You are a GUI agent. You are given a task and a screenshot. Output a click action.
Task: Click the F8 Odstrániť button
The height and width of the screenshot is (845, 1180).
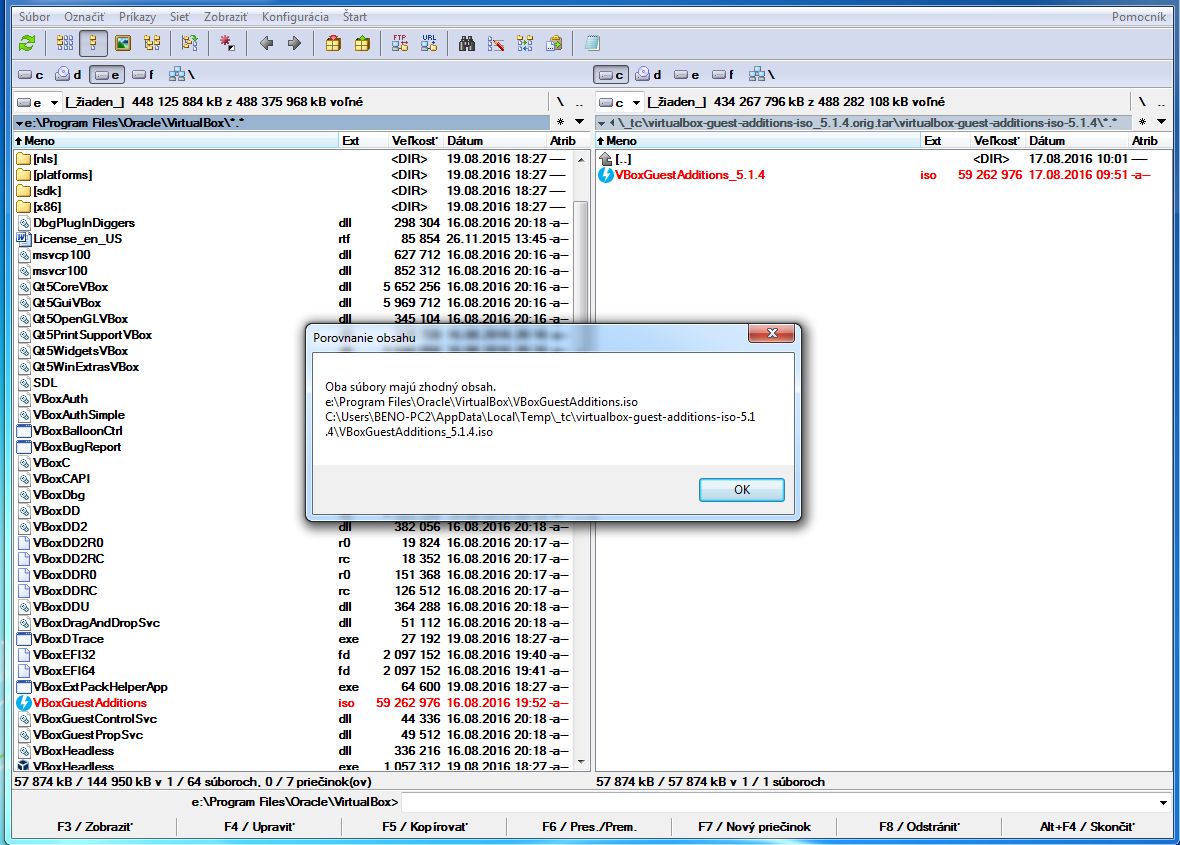tap(919, 827)
